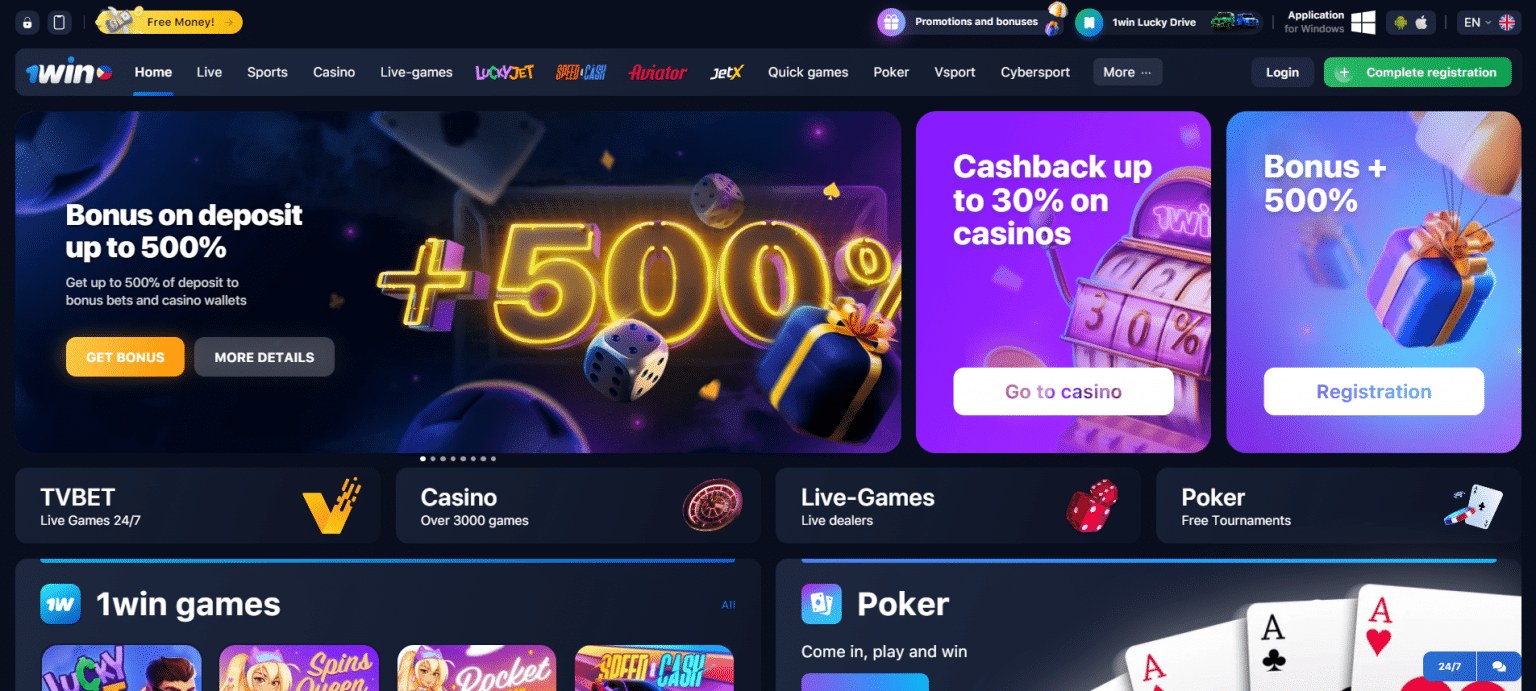Screen dimensions: 1536x691
Task: Click the Promotions and bonuses gift icon
Action: (891, 22)
